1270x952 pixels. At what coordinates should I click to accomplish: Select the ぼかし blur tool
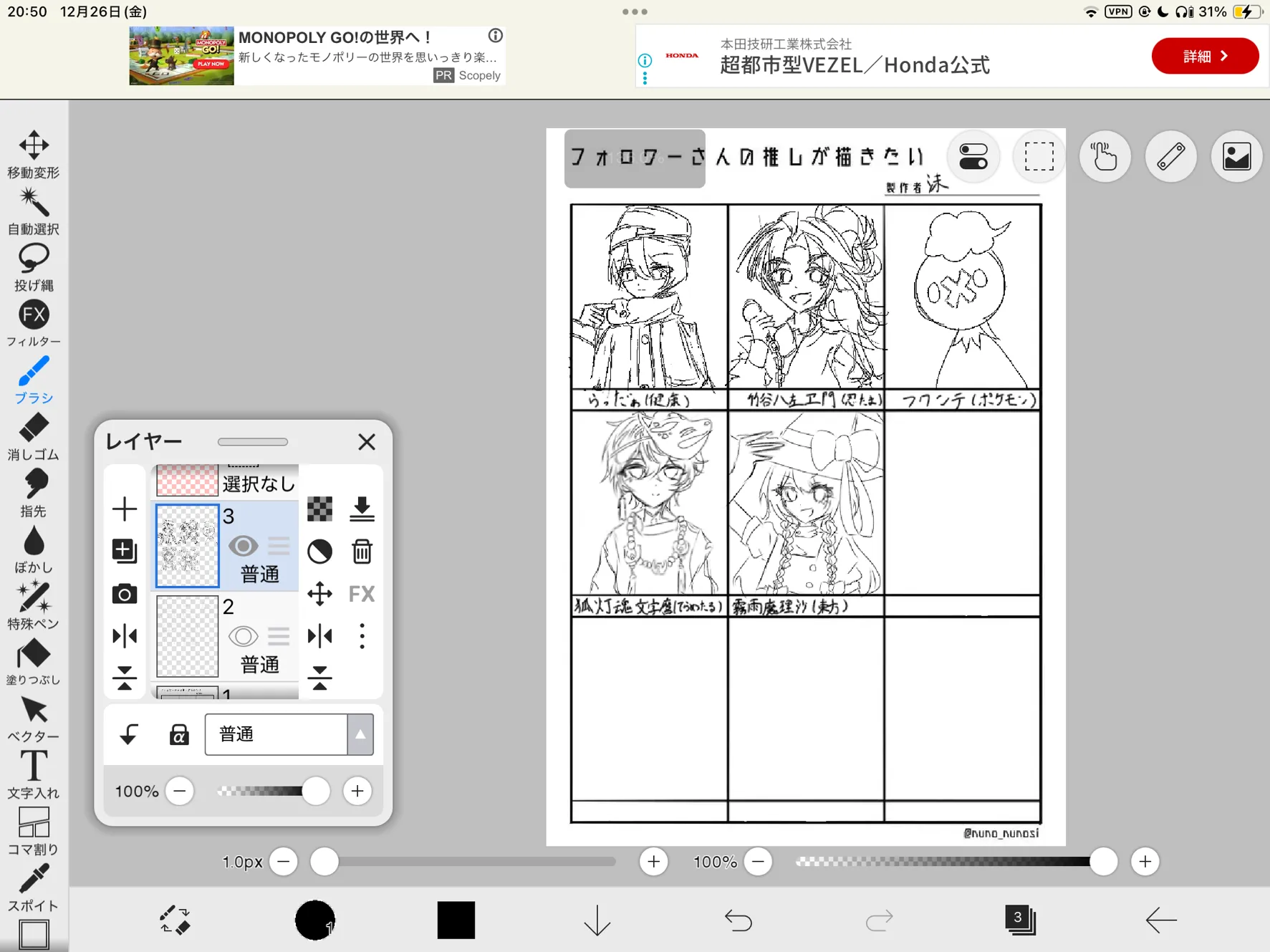point(34,549)
